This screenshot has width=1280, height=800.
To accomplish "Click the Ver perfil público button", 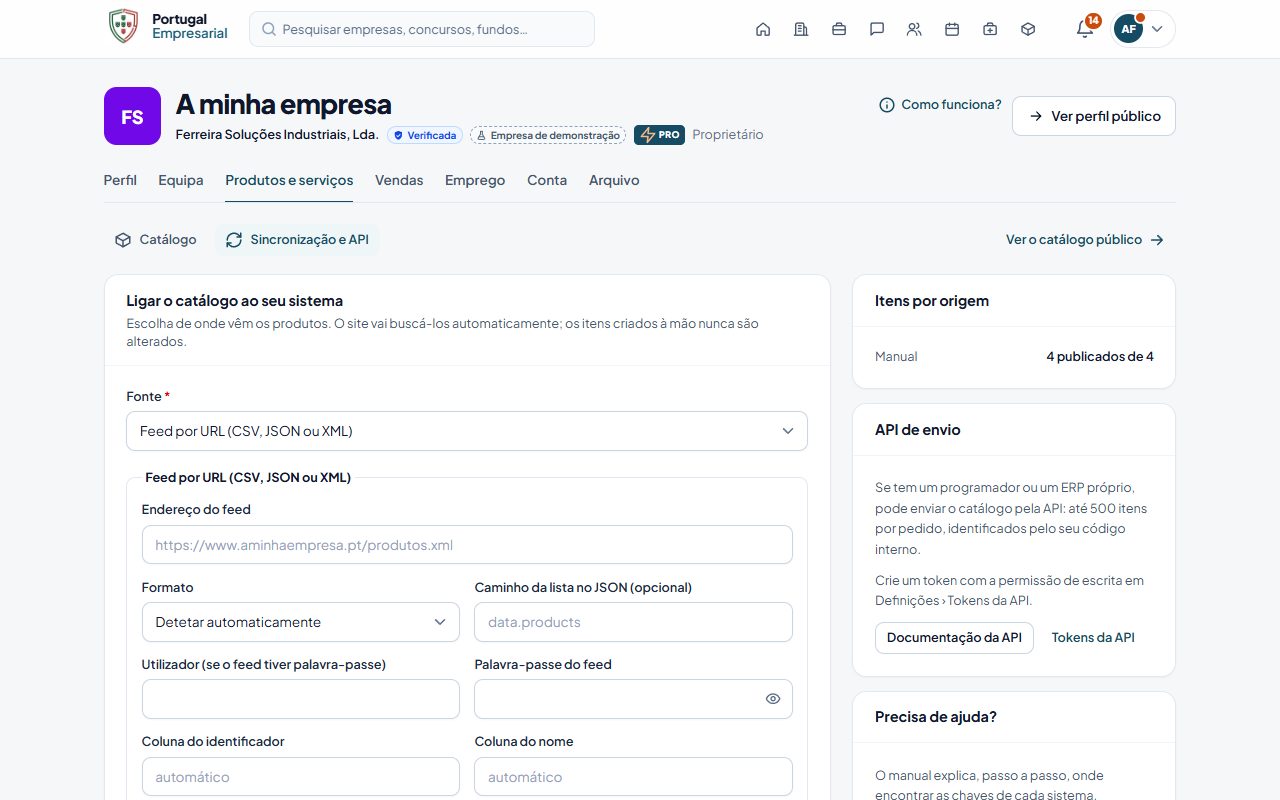I will tap(1094, 116).
